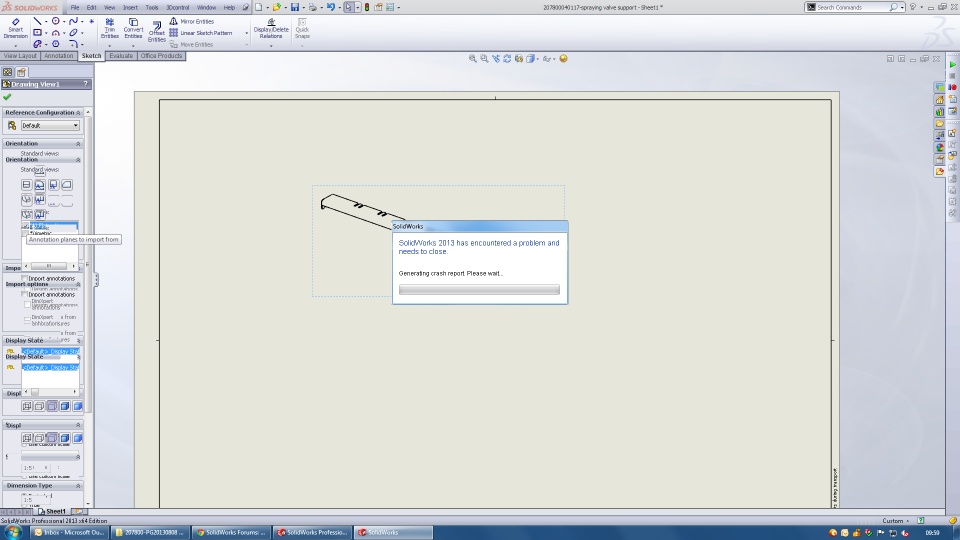Click the Mirror Entities tool
The image size is (960, 540).
click(192, 21)
